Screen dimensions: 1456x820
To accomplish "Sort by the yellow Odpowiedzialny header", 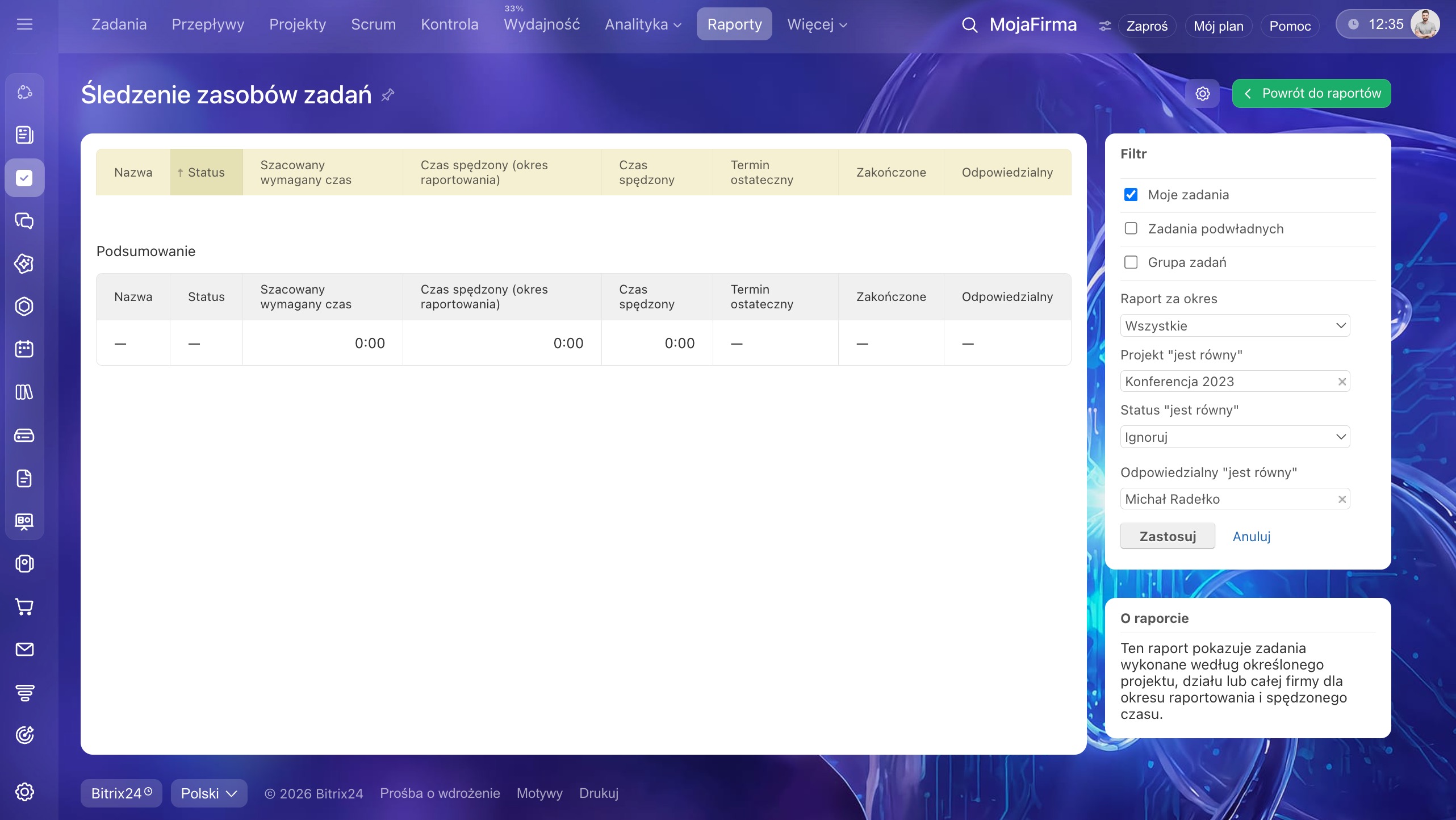I will pyautogui.click(x=1007, y=172).
